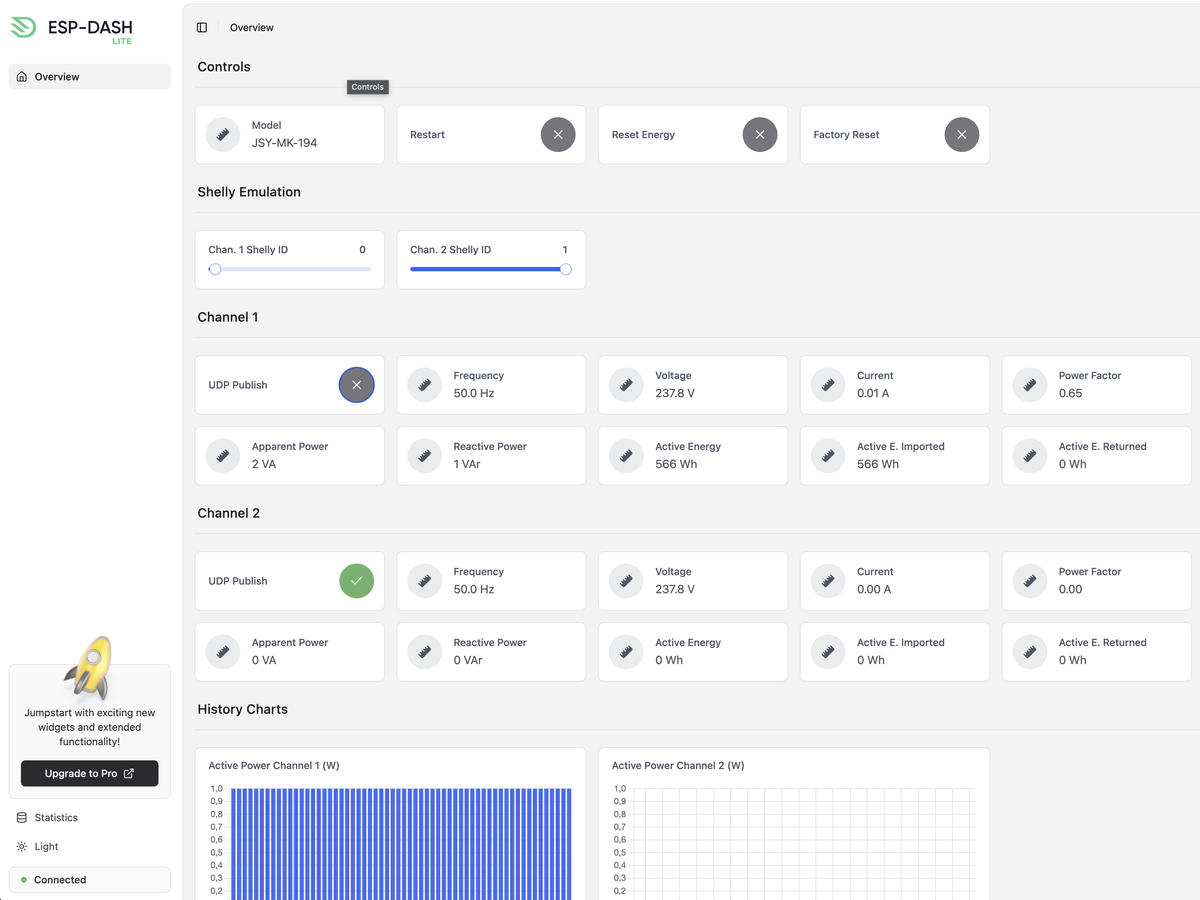The width and height of the screenshot is (1200, 900).
Task: Toggle the Reset Energy button
Action: [x=760, y=134]
